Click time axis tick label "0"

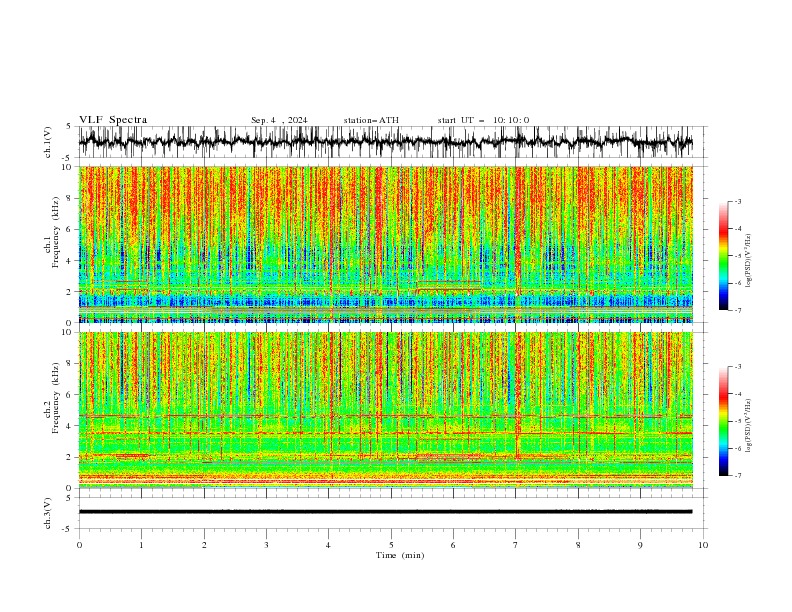pos(79,545)
